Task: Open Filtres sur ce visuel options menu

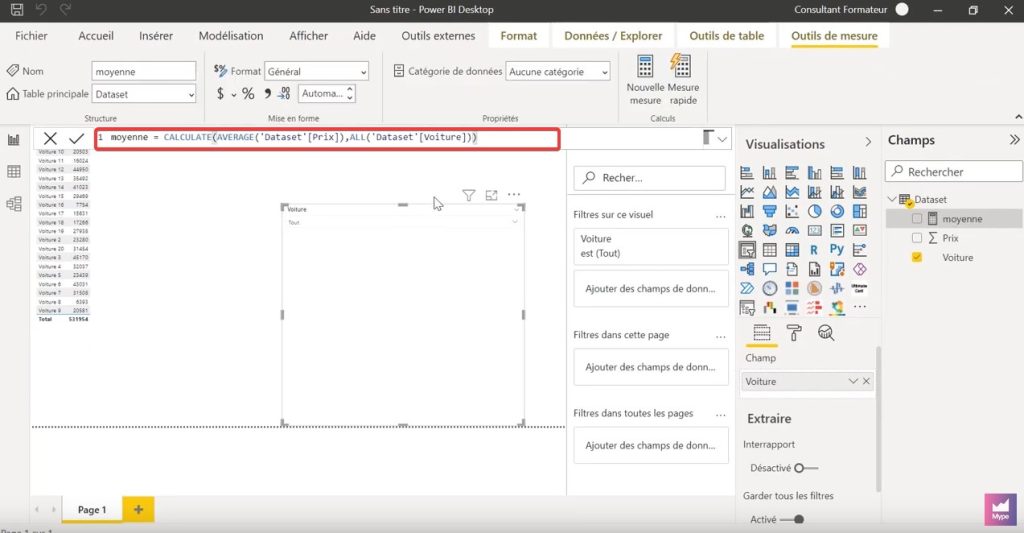Action: (x=720, y=216)
